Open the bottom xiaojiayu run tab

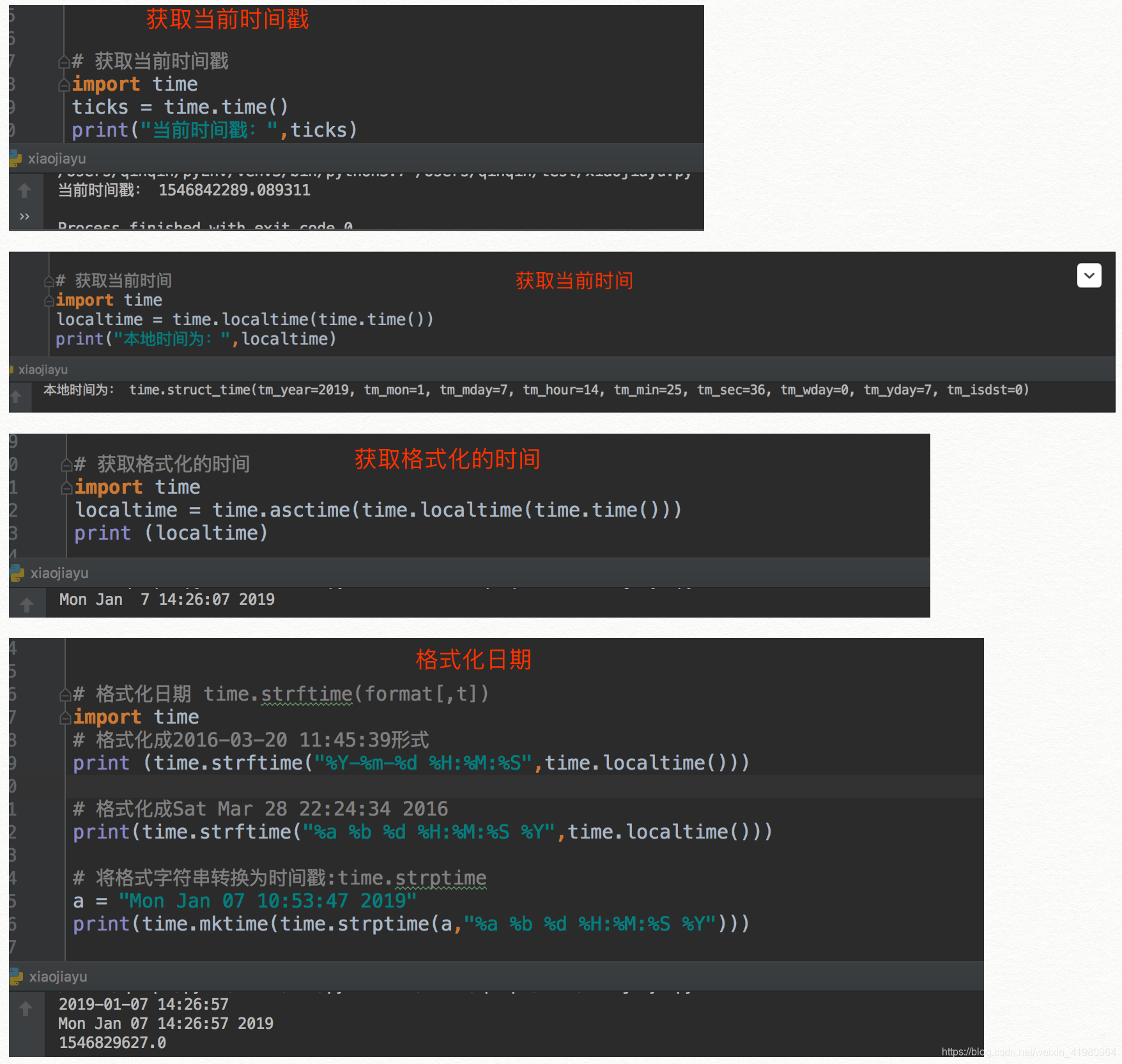pyautogui.click(x=58, y=977)
